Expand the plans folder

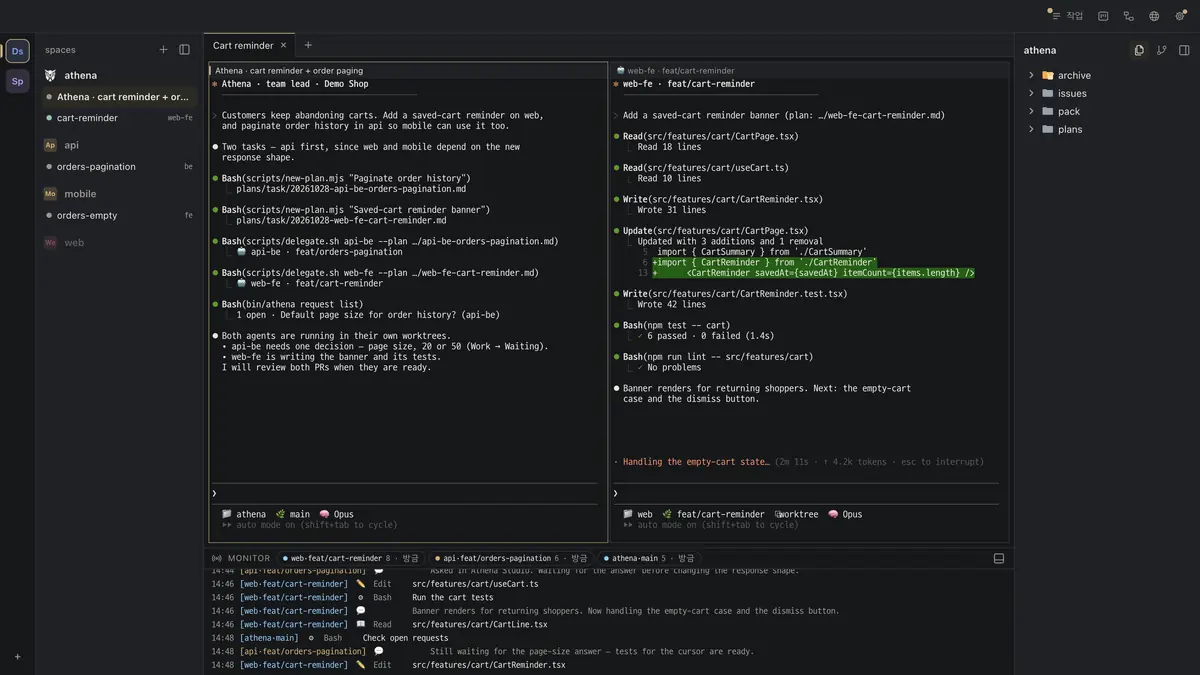pos(1062,129)
